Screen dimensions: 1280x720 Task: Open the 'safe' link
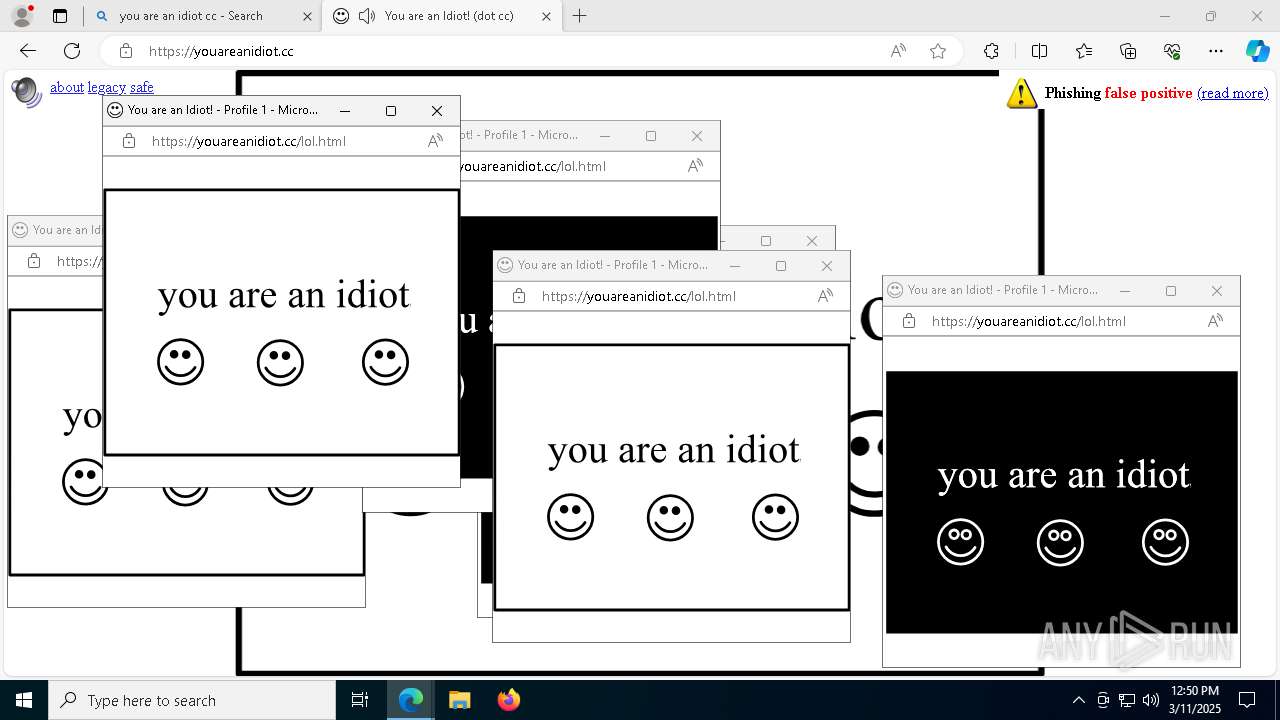click(x=142, y=87)
